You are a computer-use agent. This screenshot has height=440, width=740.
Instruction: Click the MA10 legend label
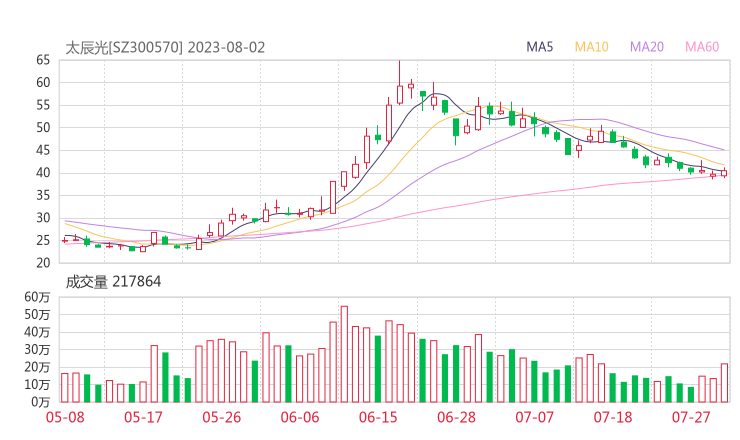click(591, 47)
